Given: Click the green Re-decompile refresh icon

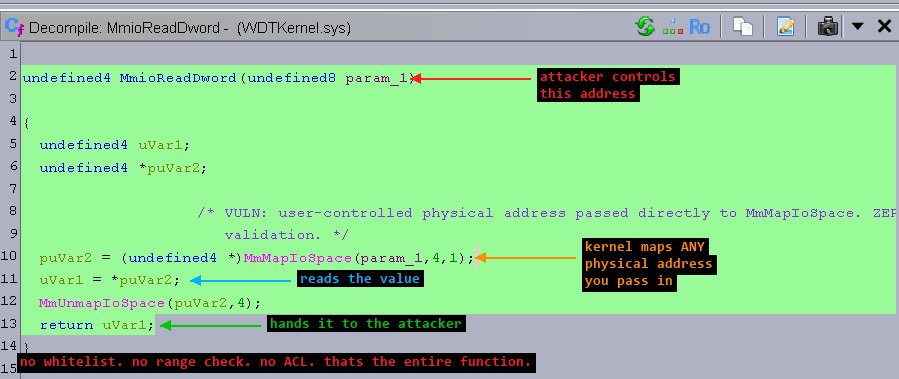Looking at the screenshot, I should 645,26.
